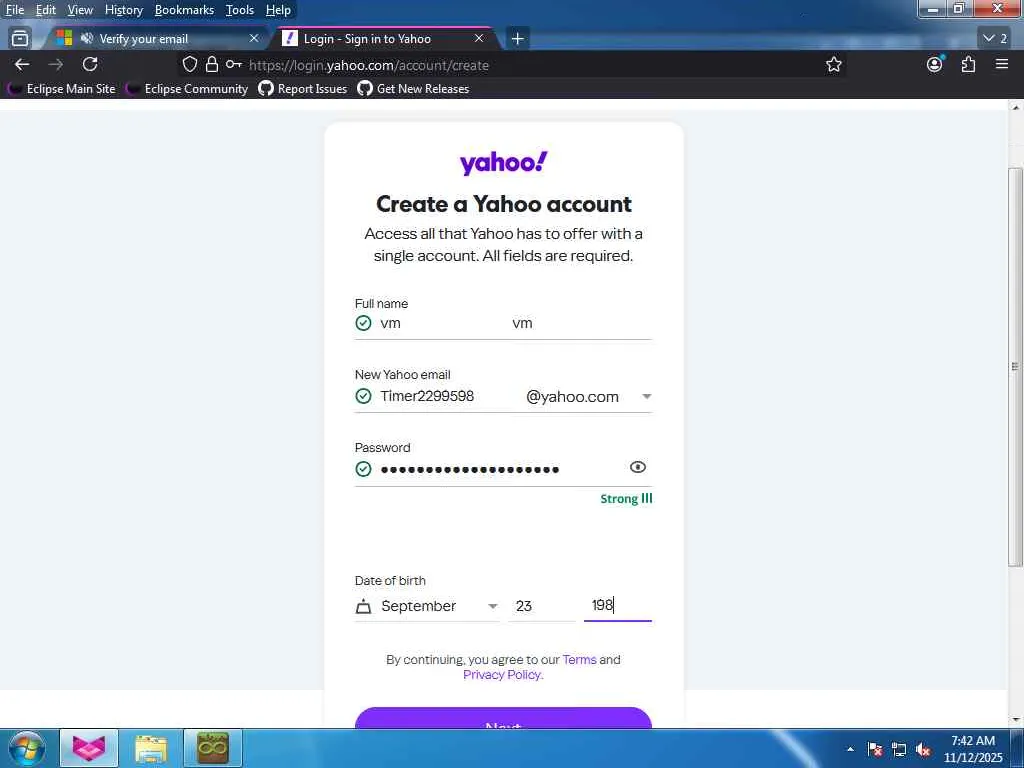Viewport: 1024px width, 768px height.
Task: Open the Windows Start button
Action: click(x=27, y=748)
